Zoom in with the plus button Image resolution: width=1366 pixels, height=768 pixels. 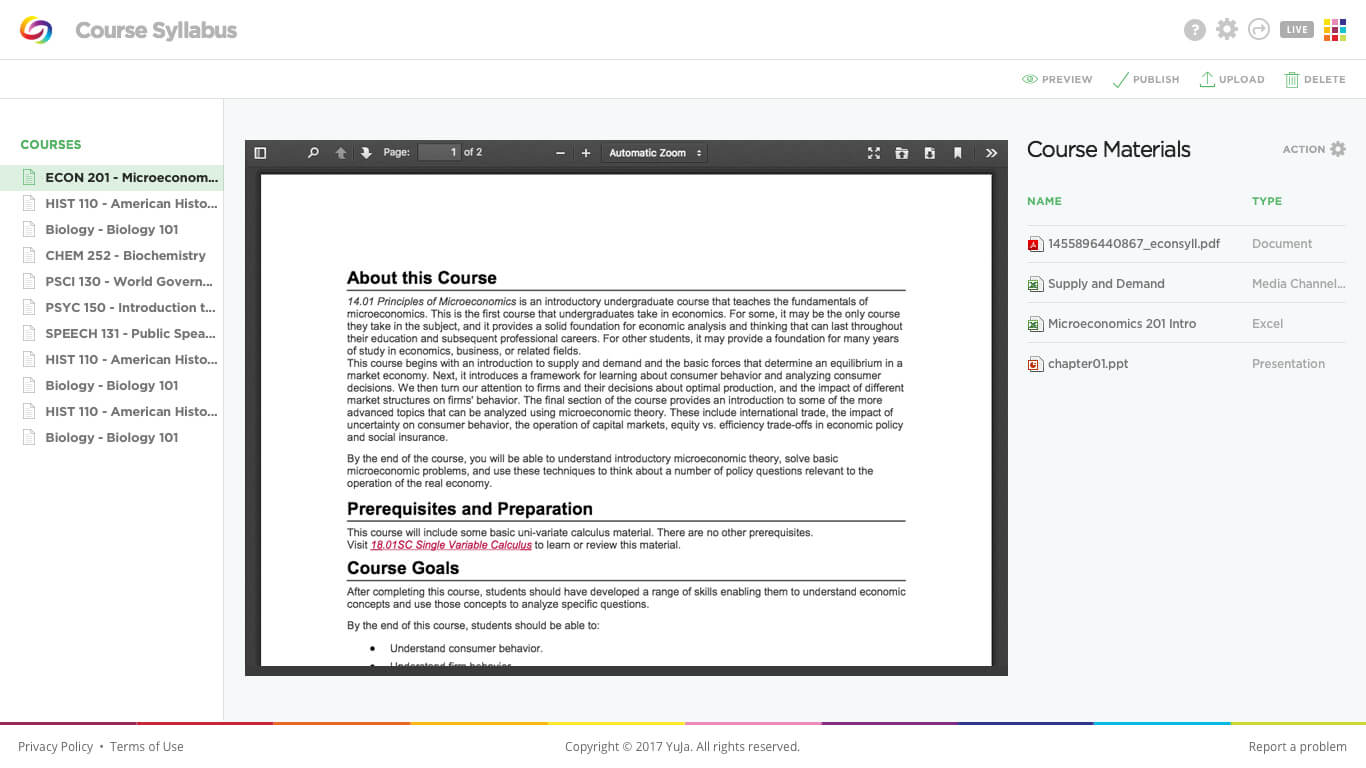(x=586, y=153)
